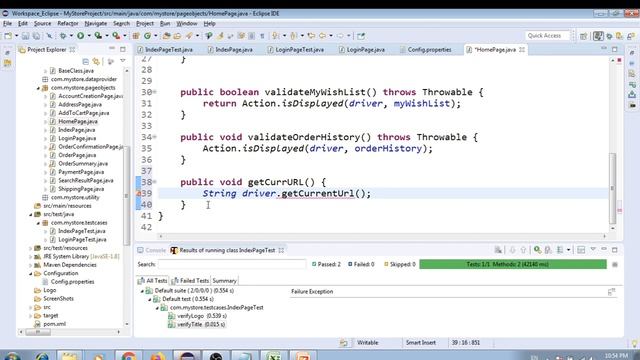Click the Next Annotation toolbar icon

point(276,36)
